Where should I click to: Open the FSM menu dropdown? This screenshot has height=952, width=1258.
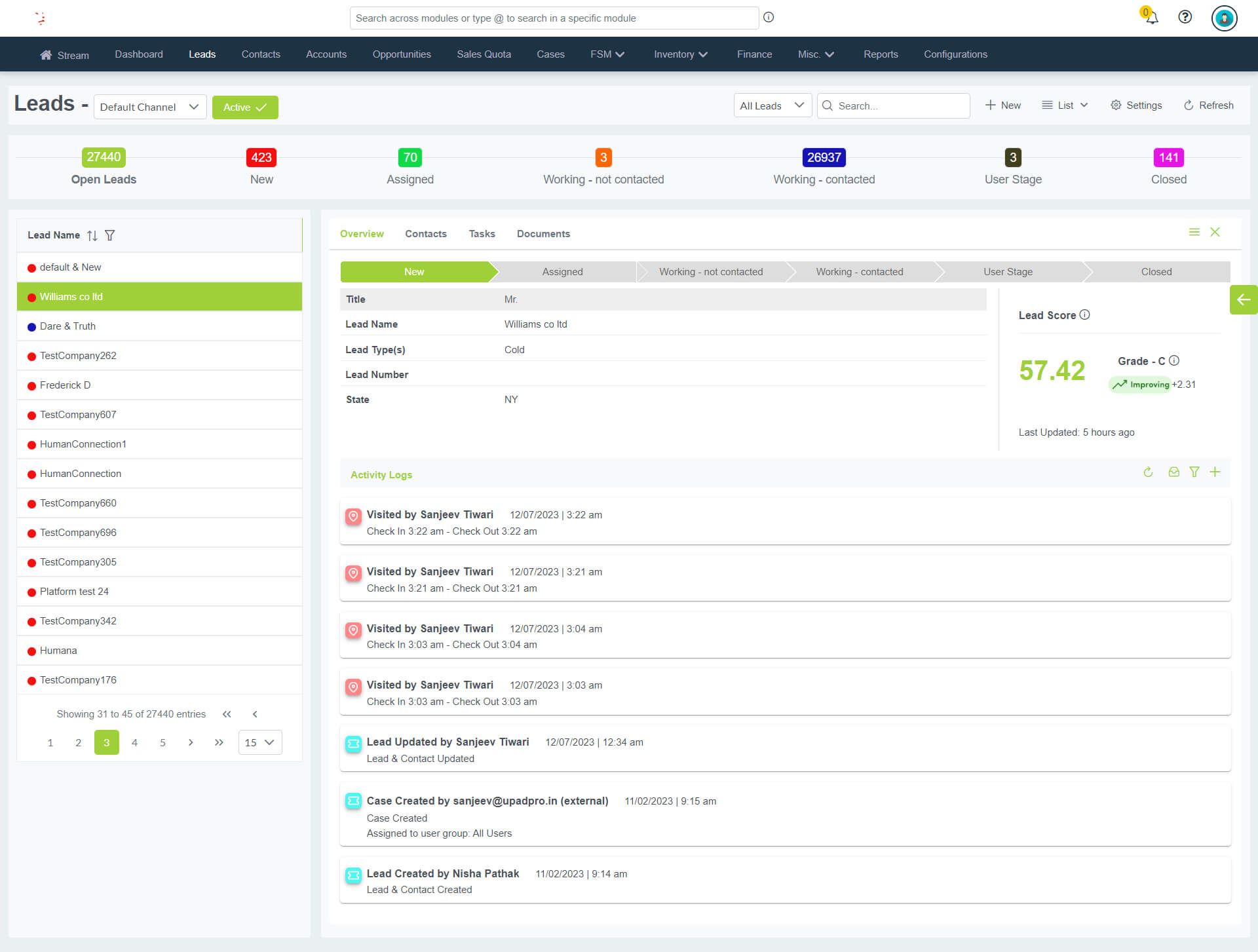click(x=606, y=54)
